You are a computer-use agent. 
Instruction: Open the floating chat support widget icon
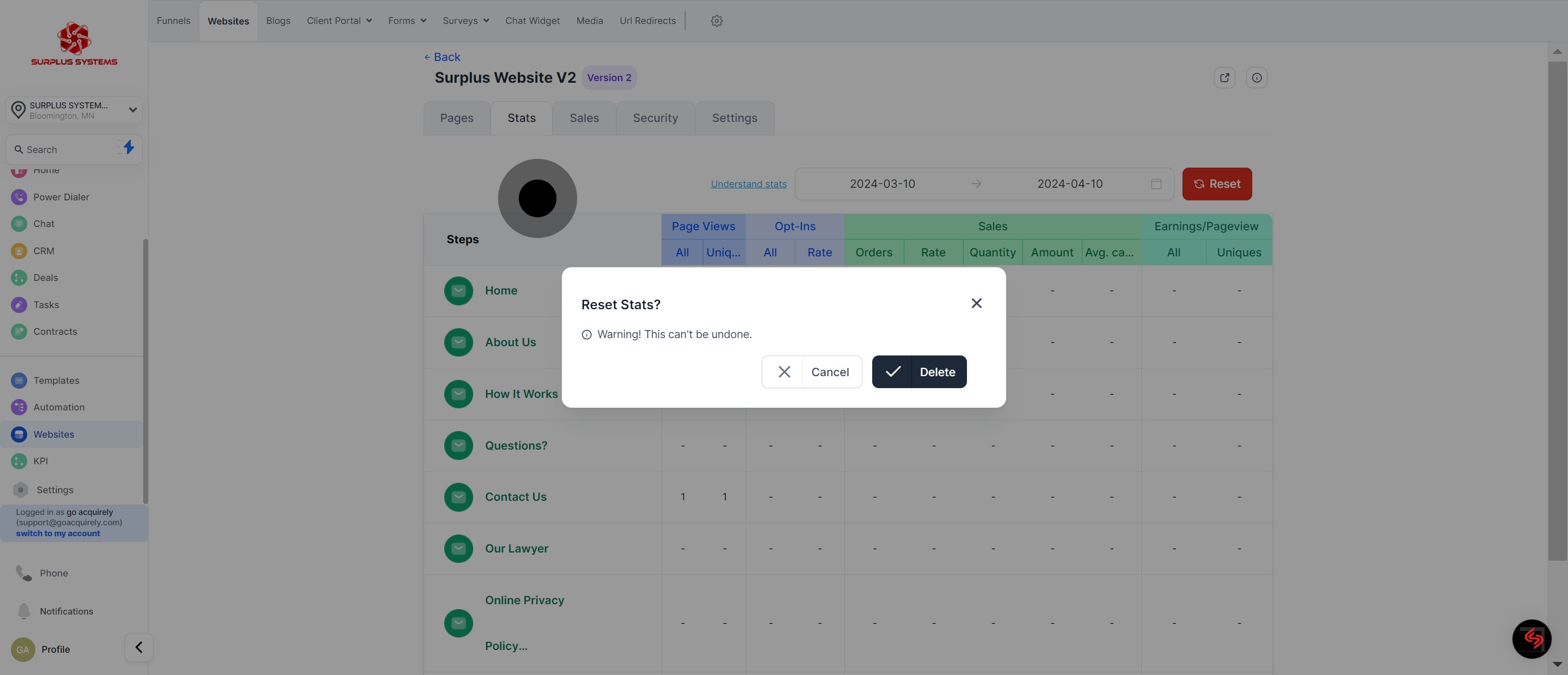click(x=1532, y=639)
